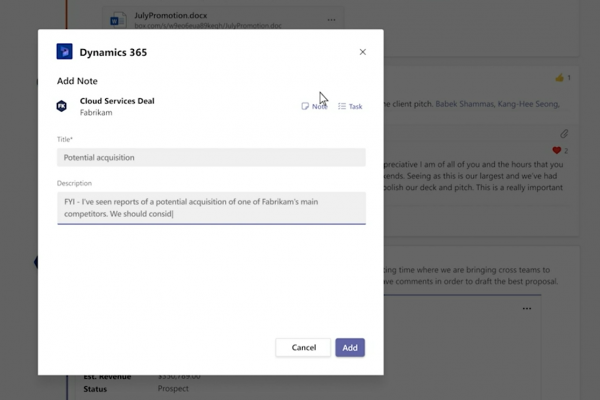Image resolution: width=600 pixels, height=400 pixels.
Task: Click the Kang-Hee Seong mention in background
Action: pyautogui.click(x=528, y=104)
